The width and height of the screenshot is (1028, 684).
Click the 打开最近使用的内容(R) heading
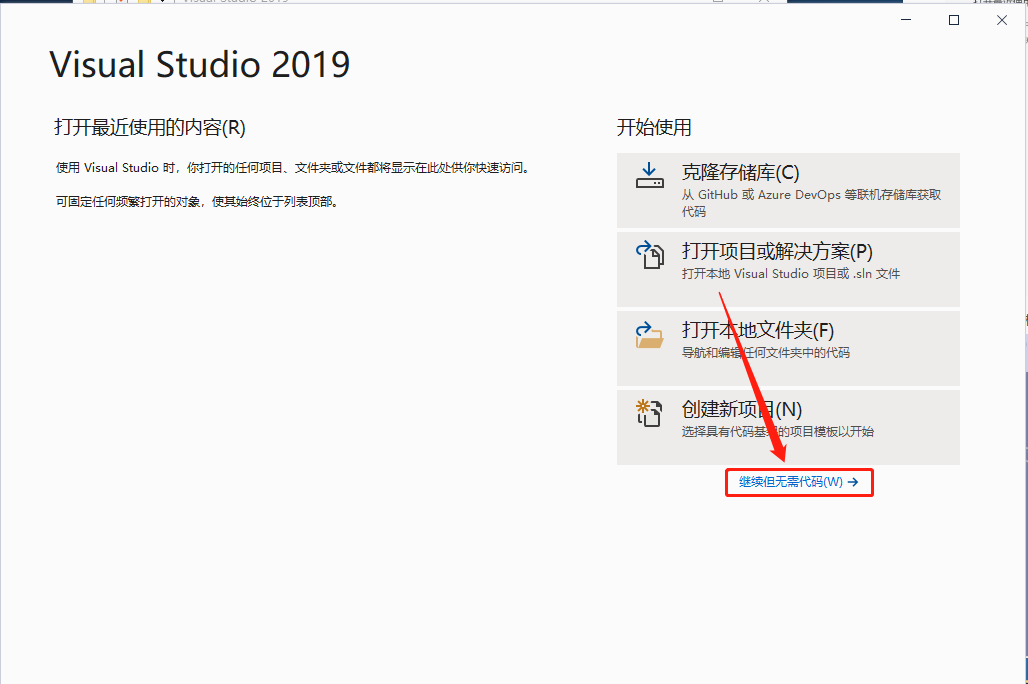149,127
